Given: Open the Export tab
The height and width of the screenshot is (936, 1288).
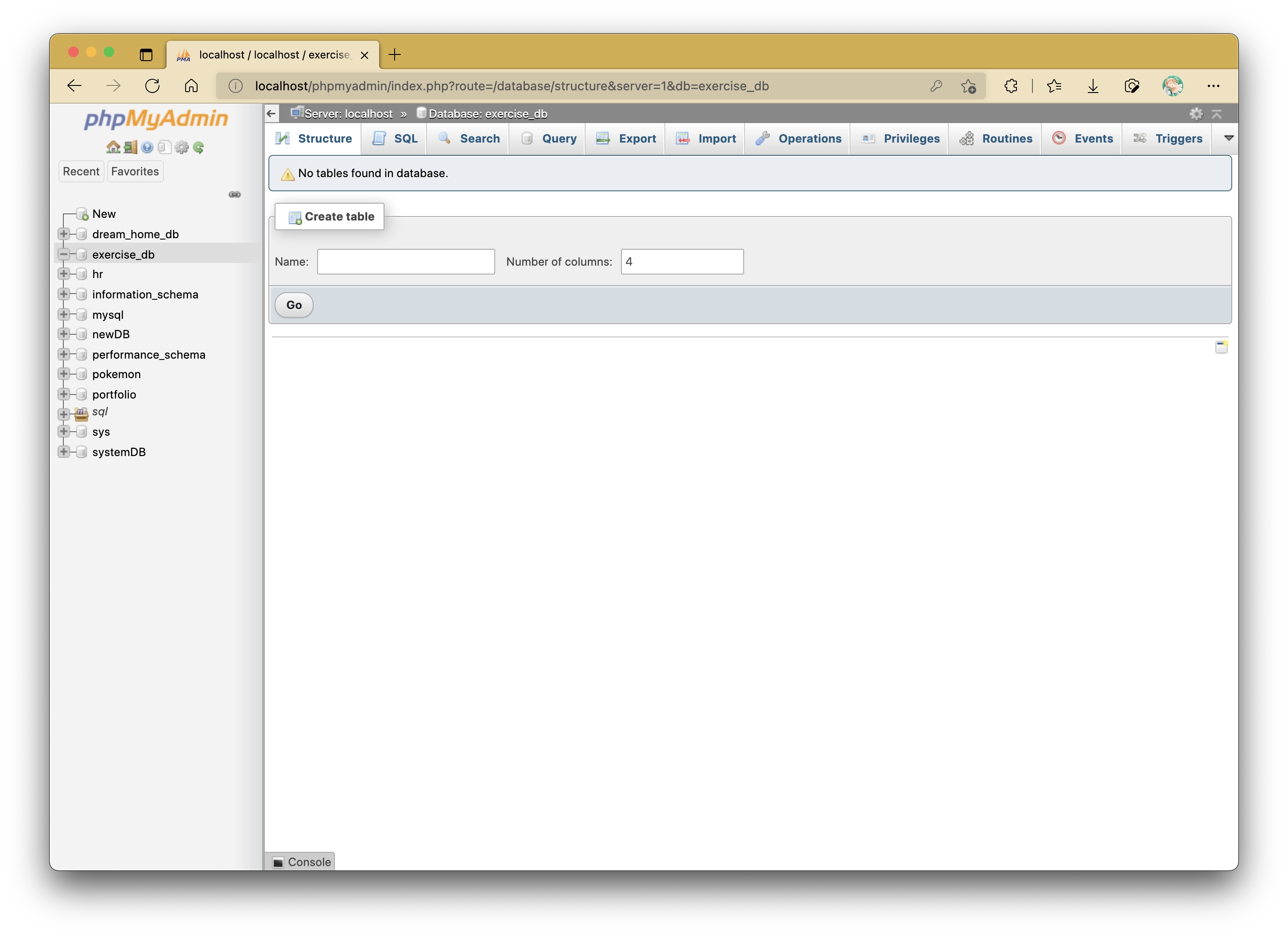Looking at the screenshot, I should pos(625,139).
